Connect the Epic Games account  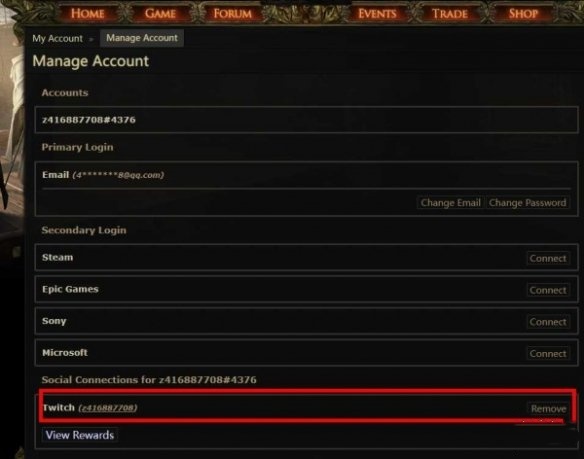tap(548, 290)
